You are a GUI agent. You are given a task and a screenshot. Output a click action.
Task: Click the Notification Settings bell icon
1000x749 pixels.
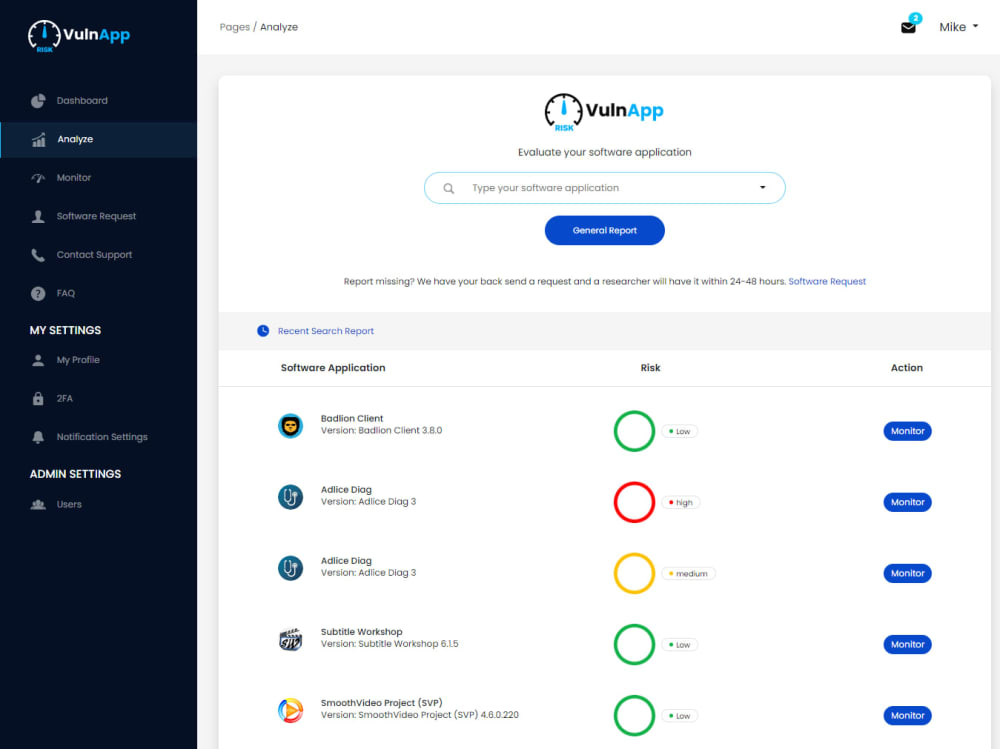[x=38, y=437]
